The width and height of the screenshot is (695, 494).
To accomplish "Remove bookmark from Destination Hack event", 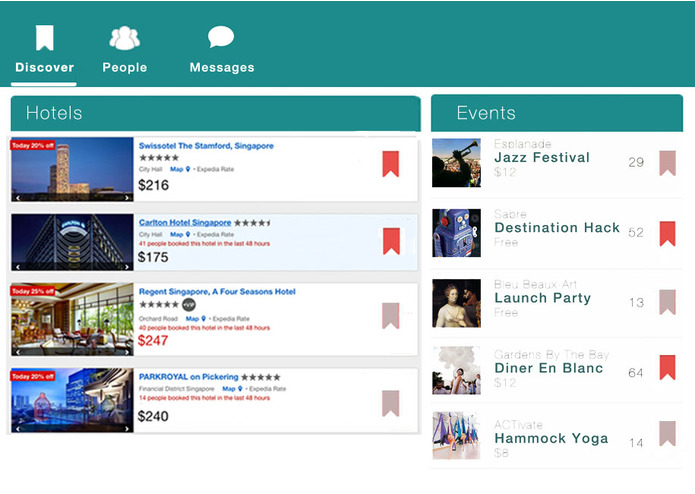I will pos(667,233).
